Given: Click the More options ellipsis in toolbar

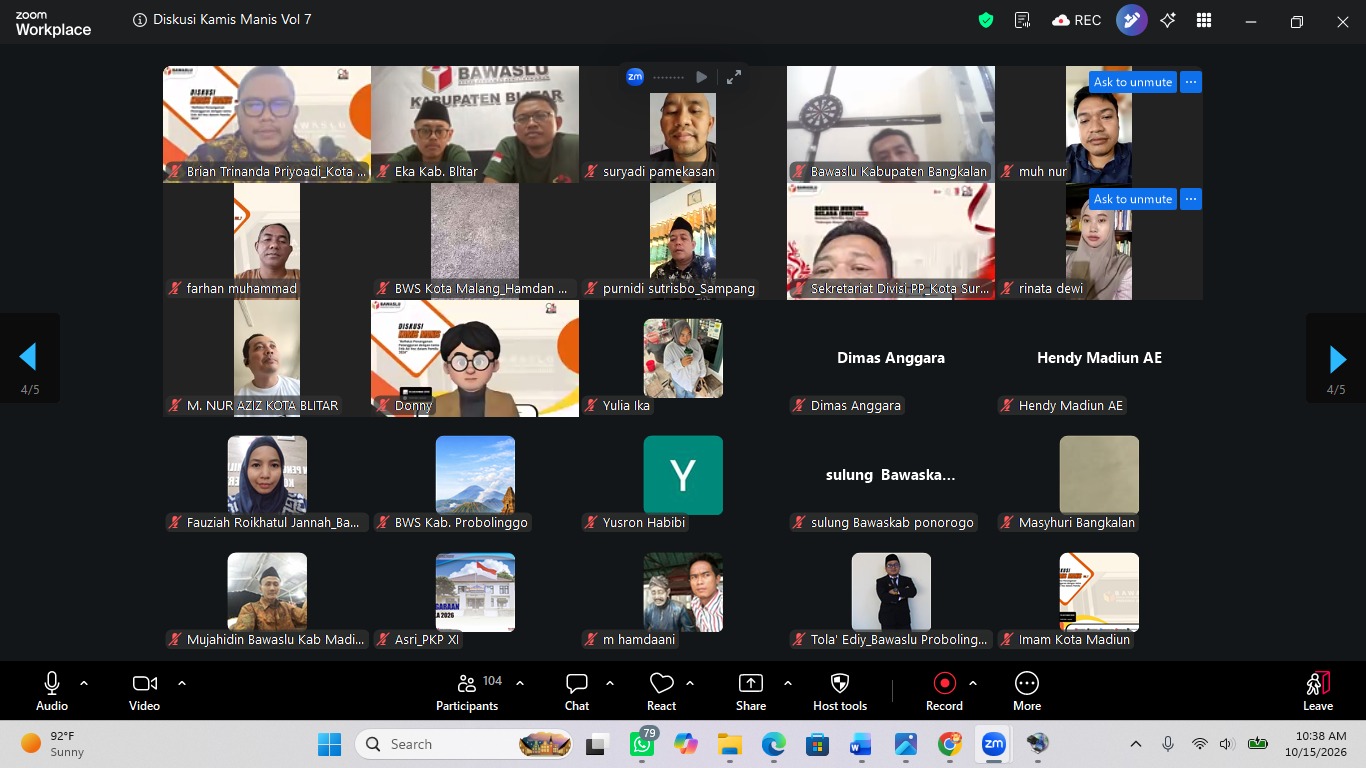Looking at the screenshot, I should [1027, 692].
